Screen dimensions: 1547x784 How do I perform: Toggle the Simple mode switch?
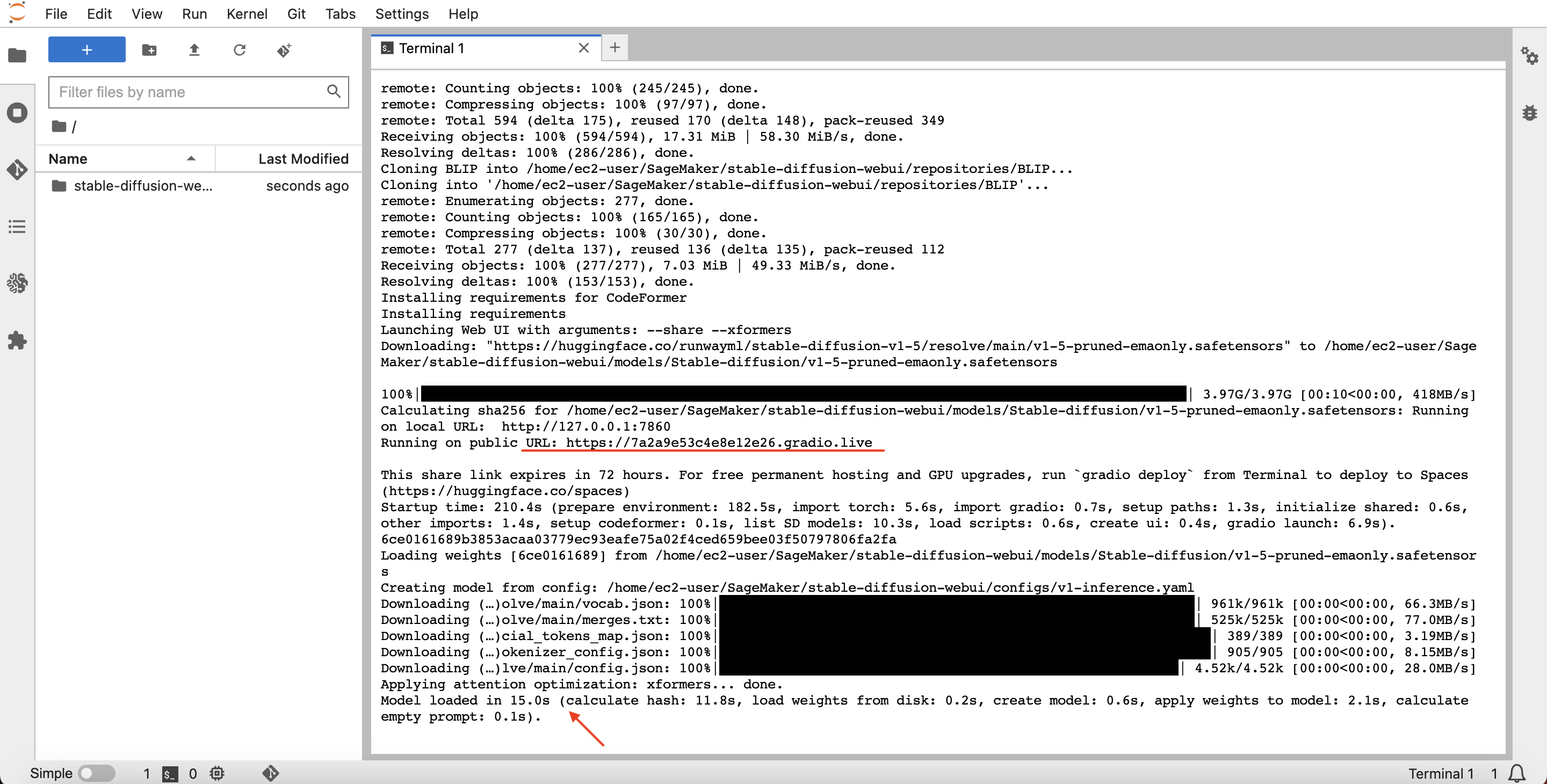97,773
